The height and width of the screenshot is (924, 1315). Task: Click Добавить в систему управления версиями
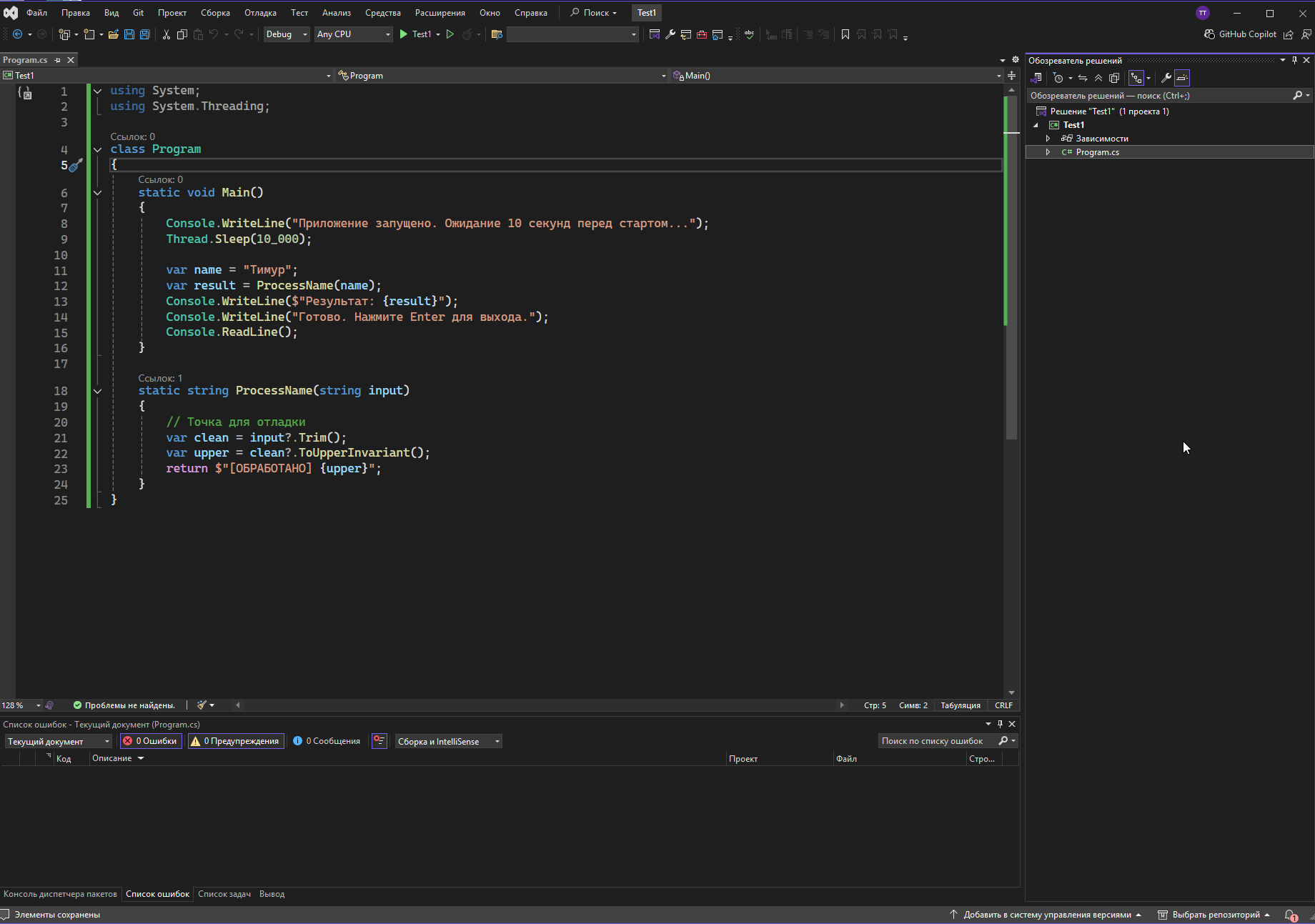(x=1046, y=915)
